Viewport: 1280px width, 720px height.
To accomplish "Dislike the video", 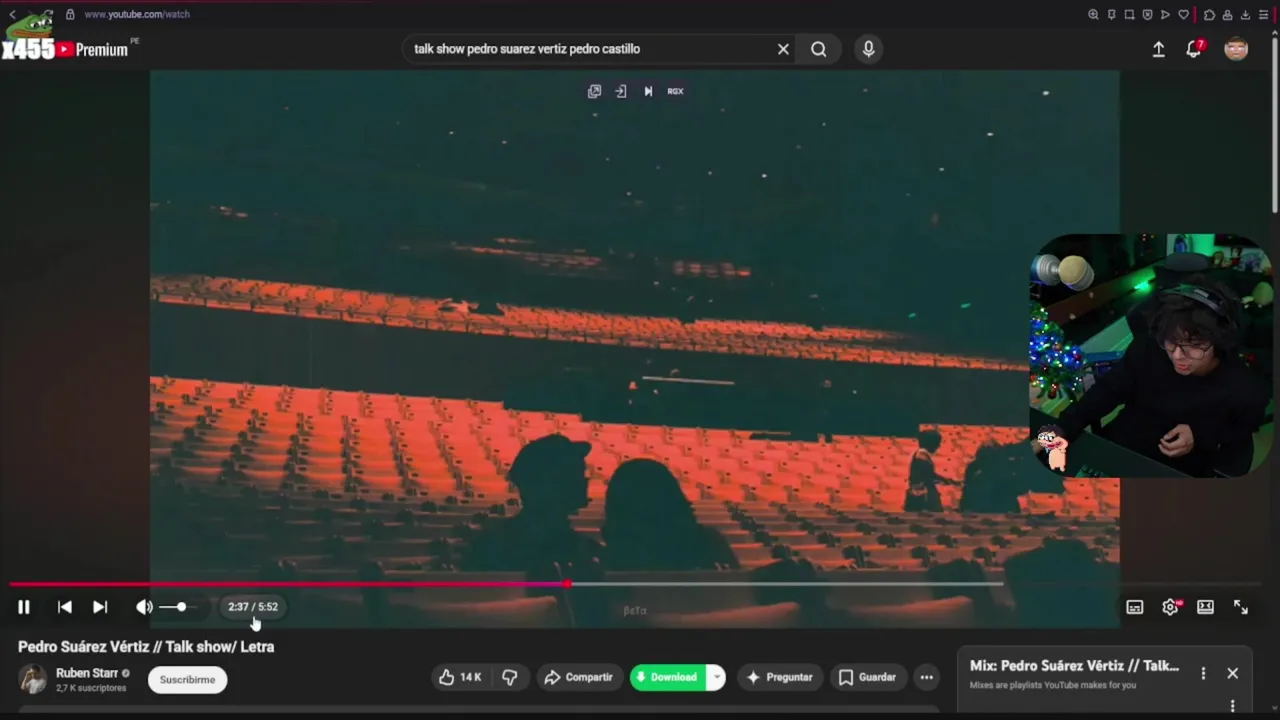I will click(510, 677).
